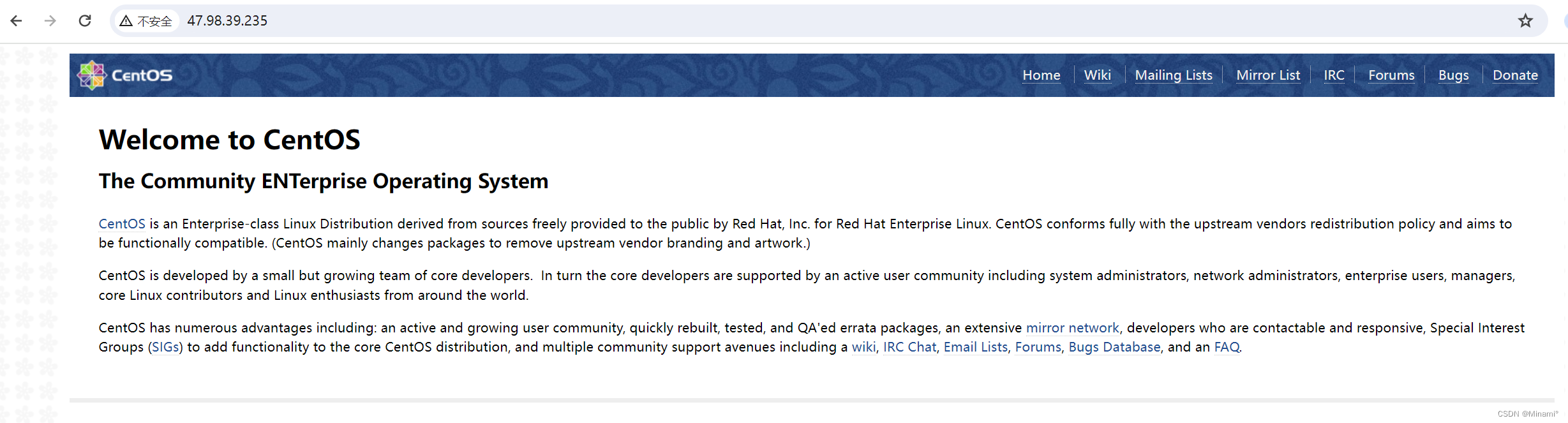Viewport: 1568px width, 423px height.
Task: Open the Wiki navigation item
Action: pyautogui.click(x=1097, y=75)
